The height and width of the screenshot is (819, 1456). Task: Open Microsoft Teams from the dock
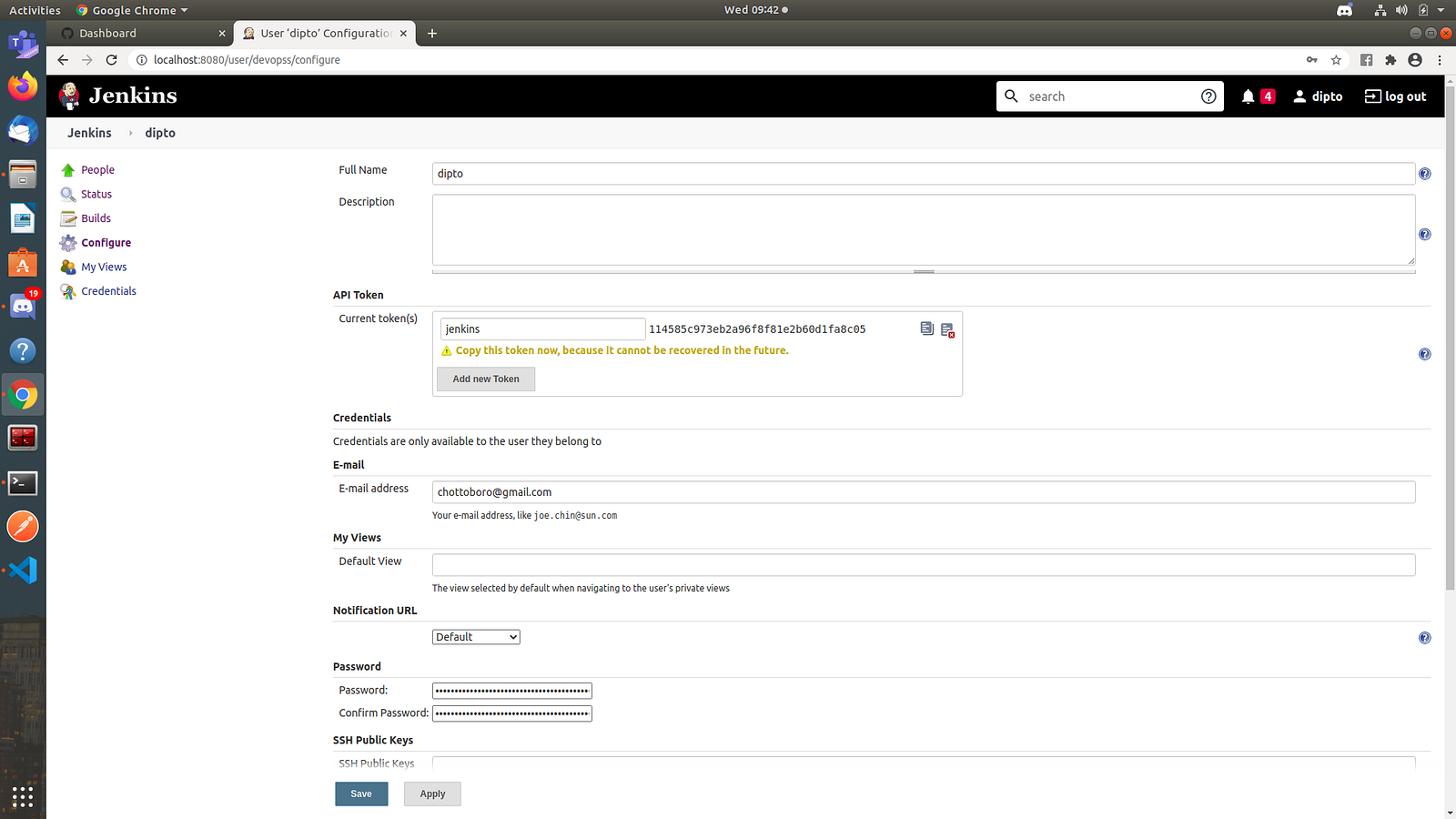click(x=23, y=43)
